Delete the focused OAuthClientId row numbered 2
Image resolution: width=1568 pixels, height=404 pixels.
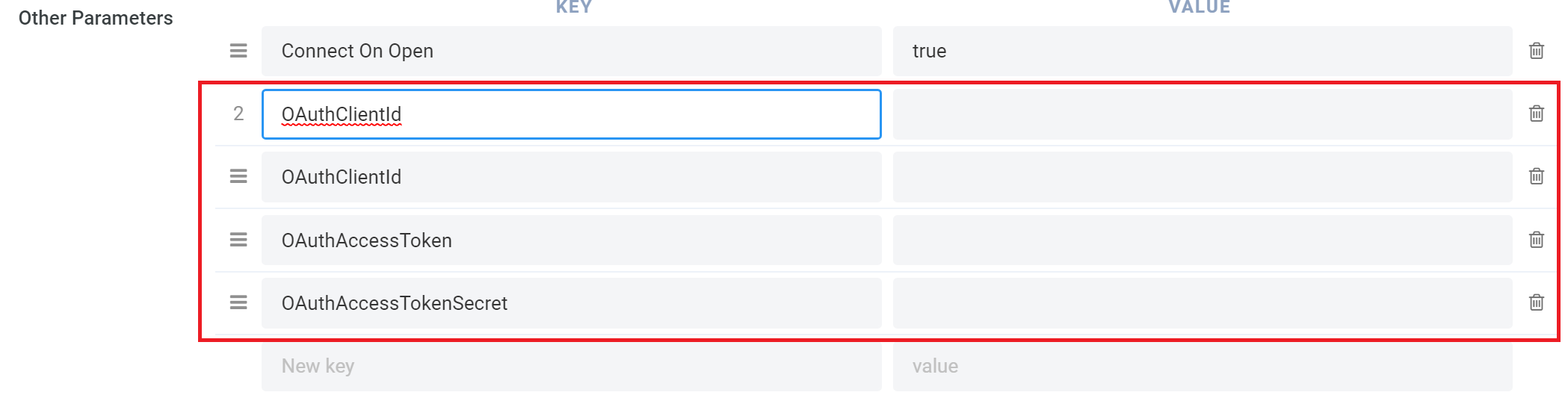(1536, 114)
